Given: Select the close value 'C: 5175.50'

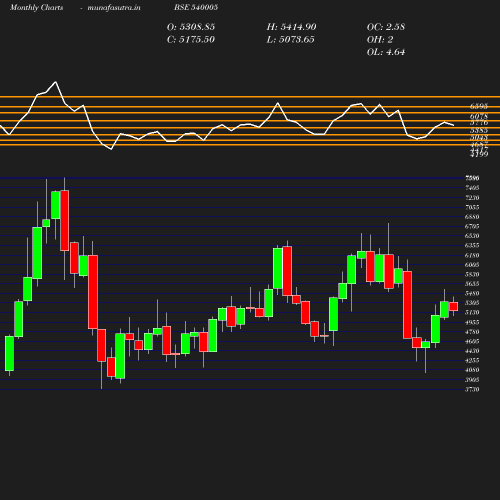Looking at the screenshot, I should [x=191, y=39].
